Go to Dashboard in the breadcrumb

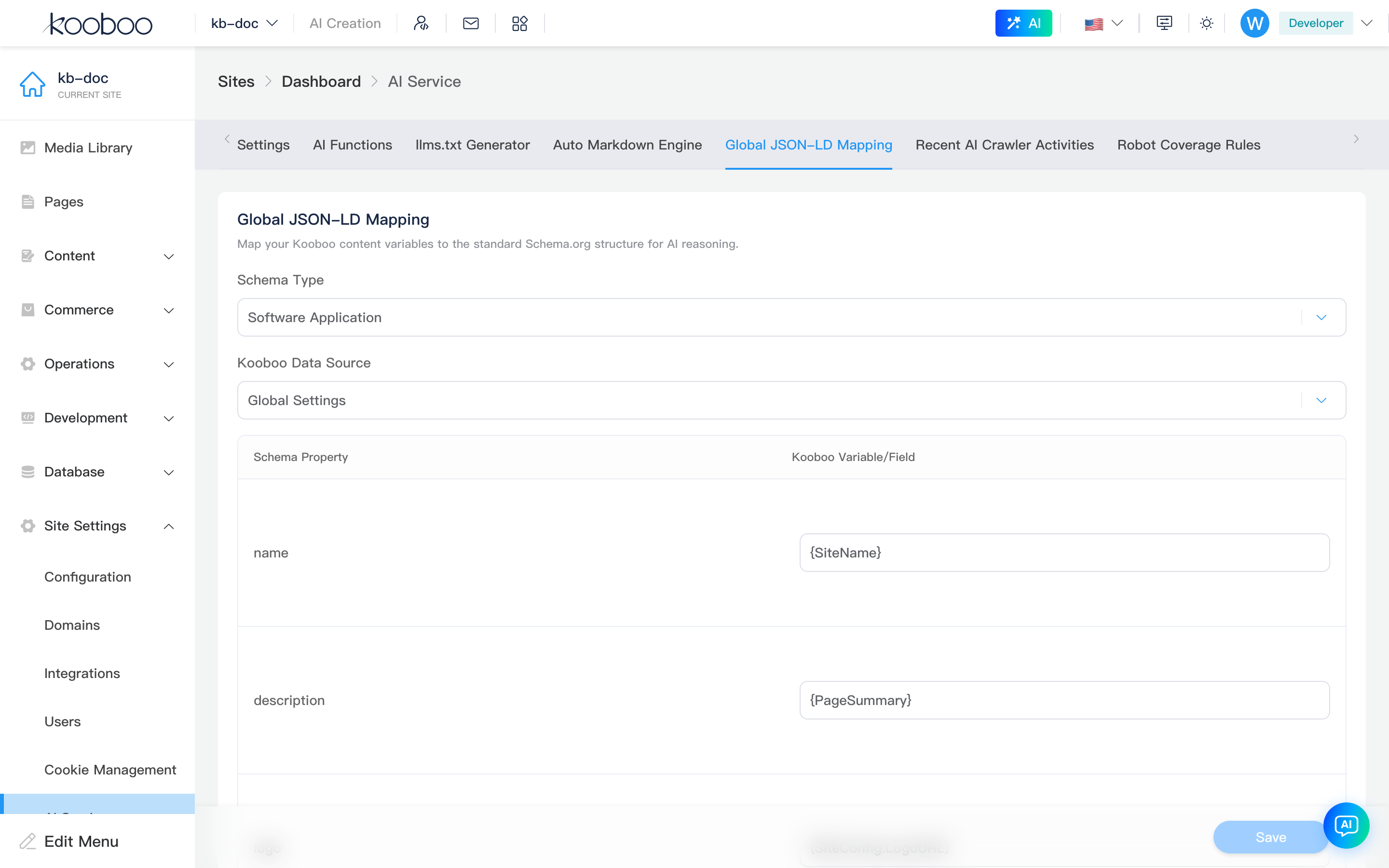pos(321,81)
